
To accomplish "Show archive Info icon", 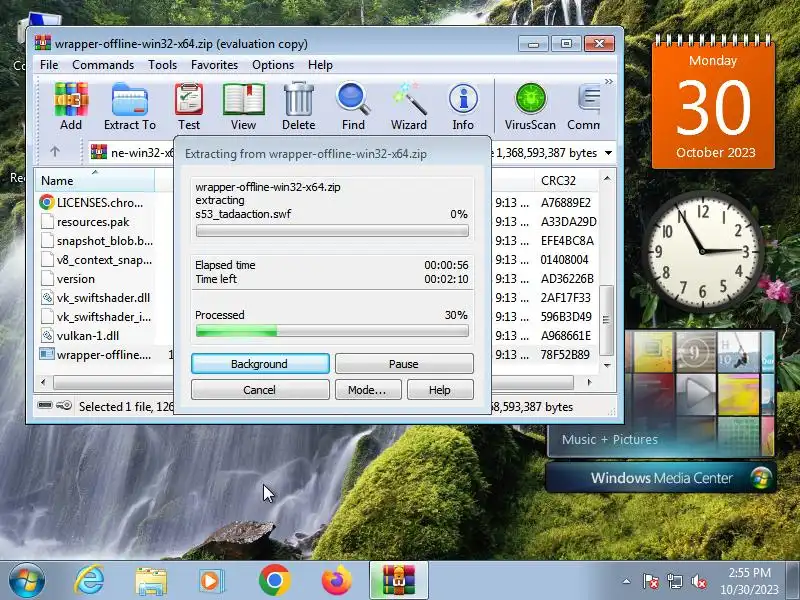I will (x=463, y=106).
